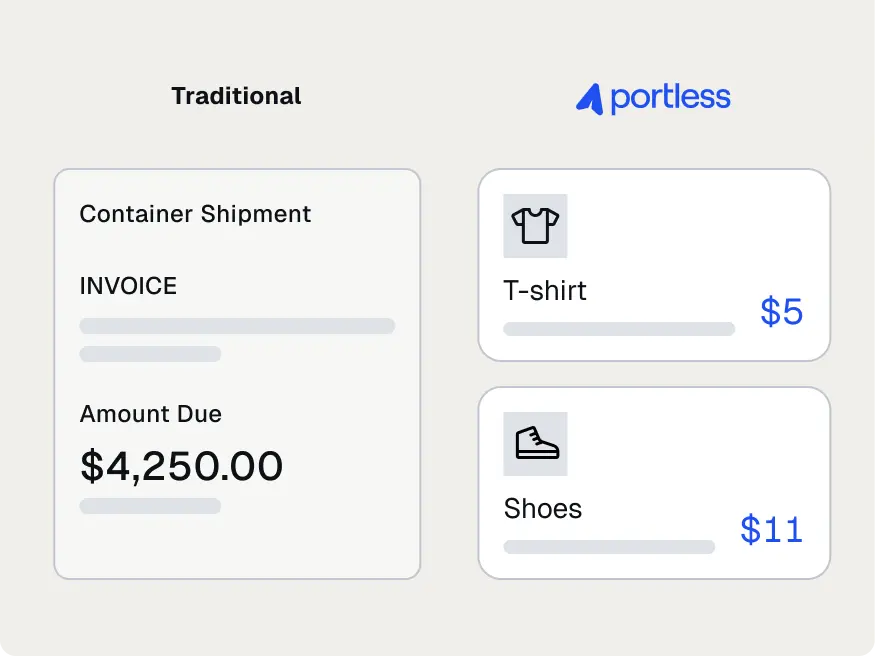Click the INVOICE label
This screenshot has width=875, height=656.
point(128,286)
